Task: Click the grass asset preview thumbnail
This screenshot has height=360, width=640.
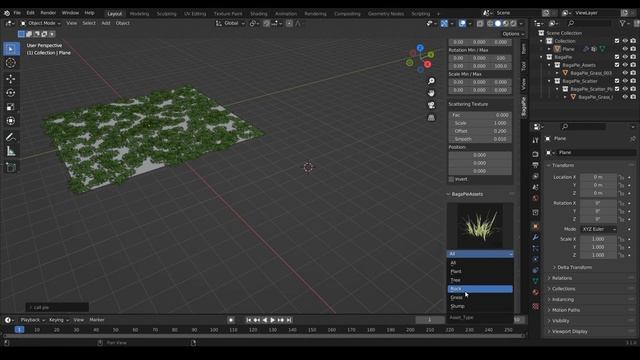Action: tap(480, 226)
